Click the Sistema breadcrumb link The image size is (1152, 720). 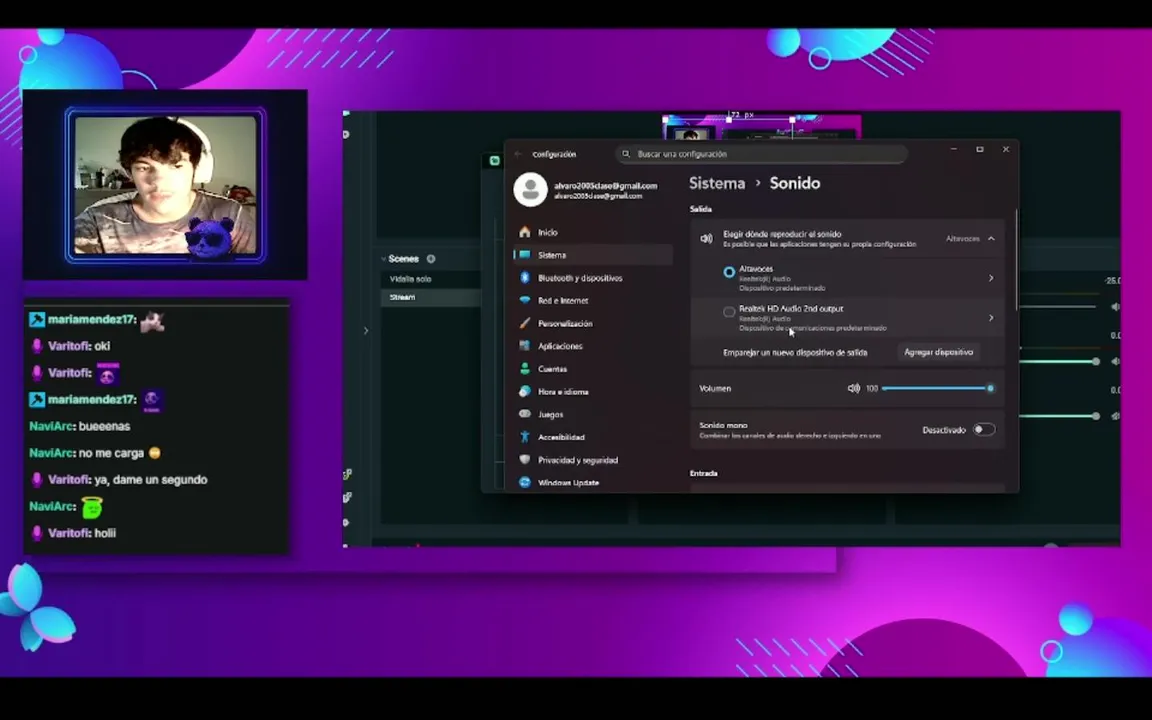[717, 184]
